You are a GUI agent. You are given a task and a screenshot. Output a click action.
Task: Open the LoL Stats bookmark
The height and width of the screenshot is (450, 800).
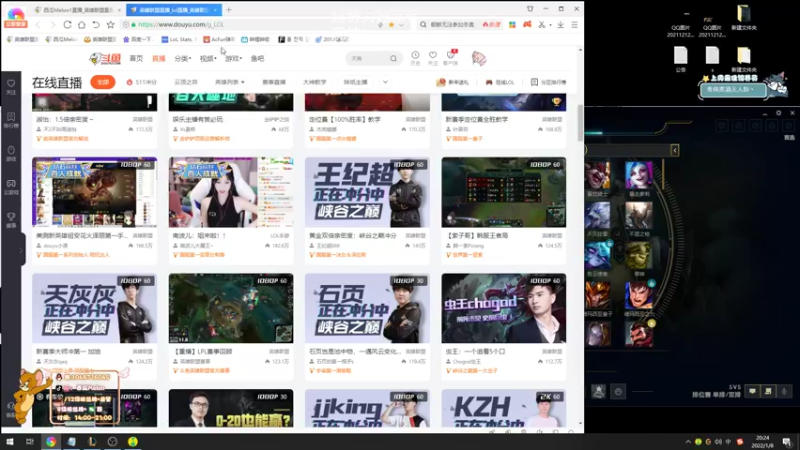pos(177,39)
